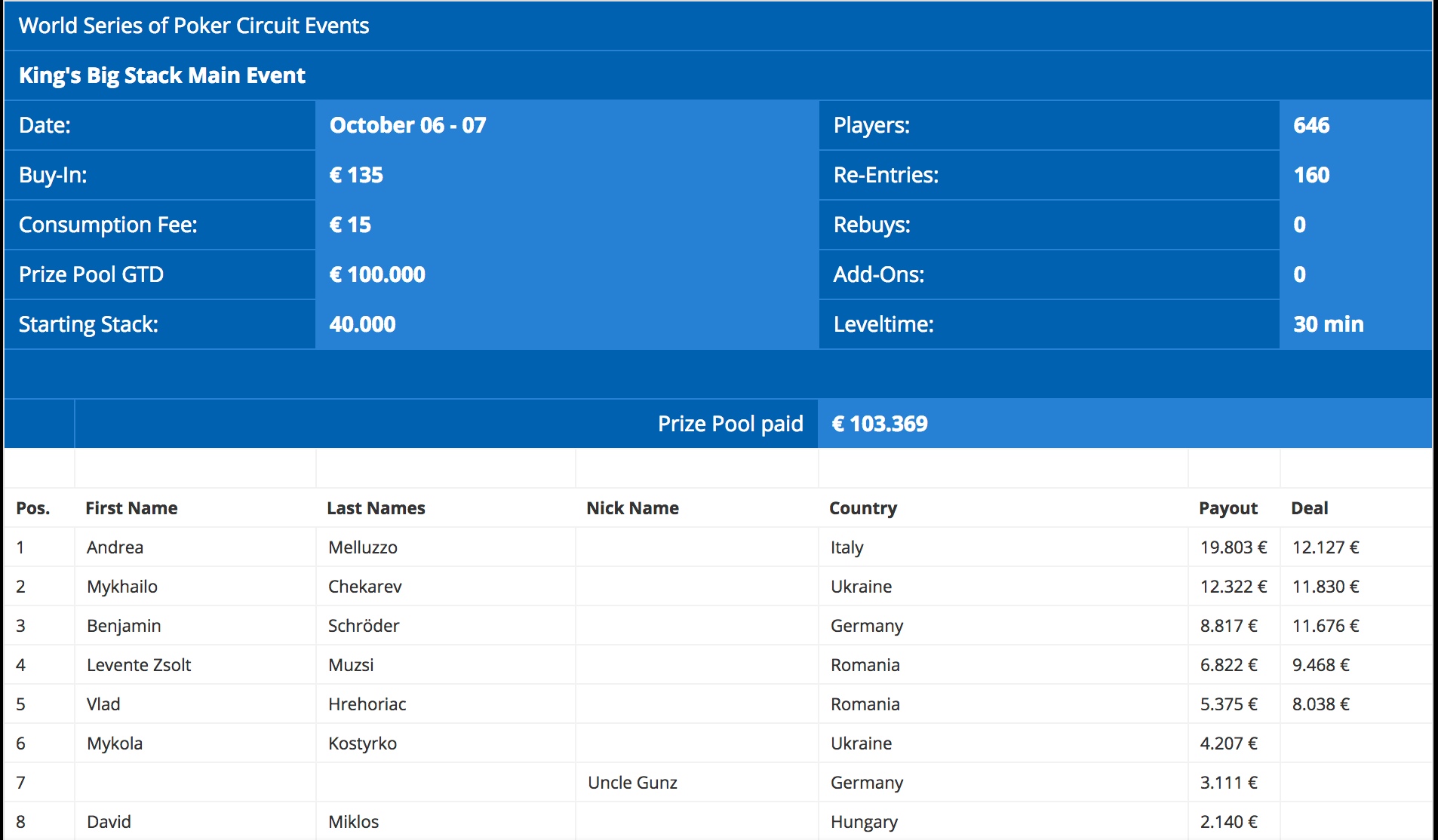Screen dimensions: 1438x840
Task: Click the leveltime value '30 min'
Action: (x=1329, y=324)
